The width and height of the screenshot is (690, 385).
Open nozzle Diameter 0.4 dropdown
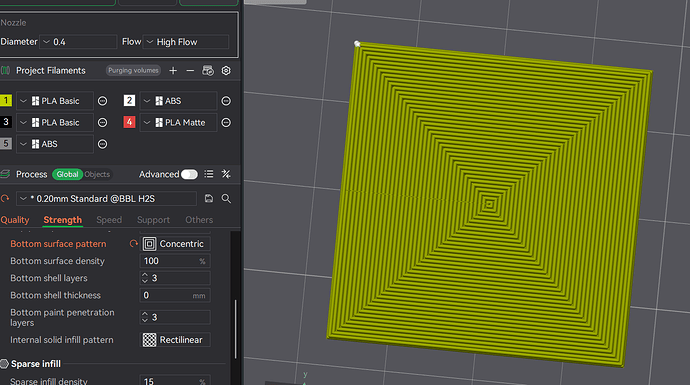[x=78, y=42]
